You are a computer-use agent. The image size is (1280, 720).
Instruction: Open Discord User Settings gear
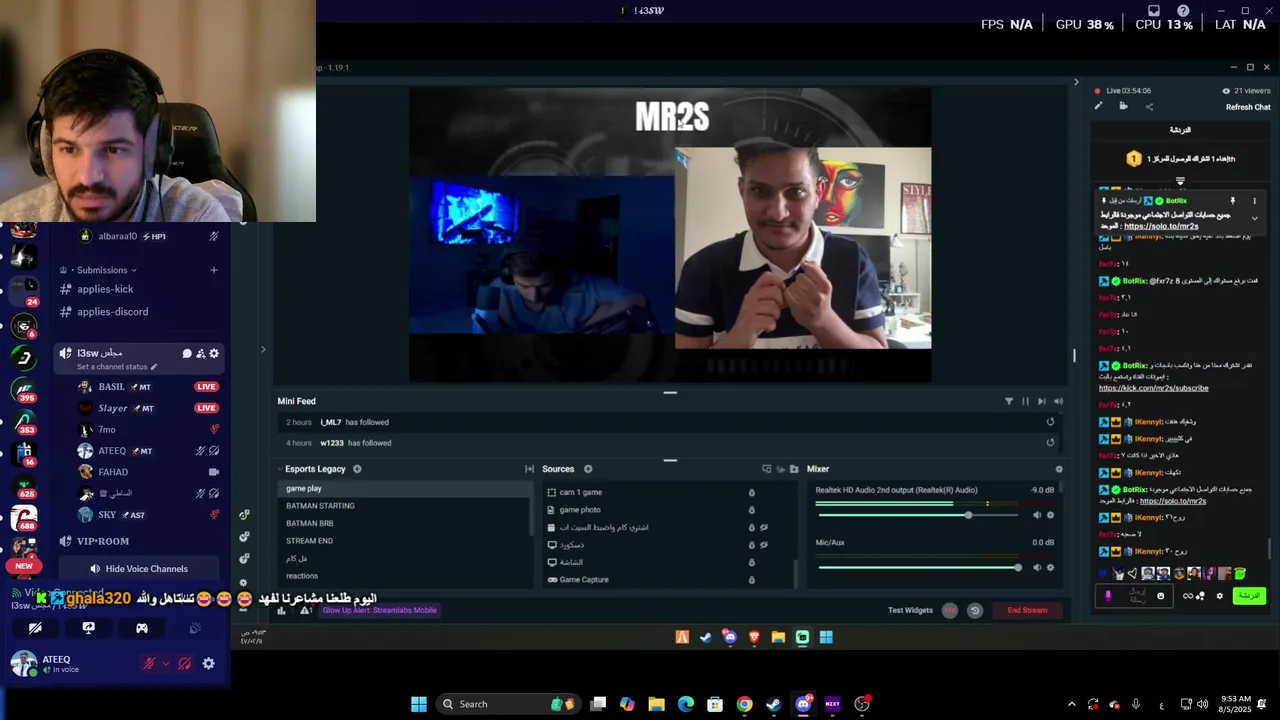[208, 663]
